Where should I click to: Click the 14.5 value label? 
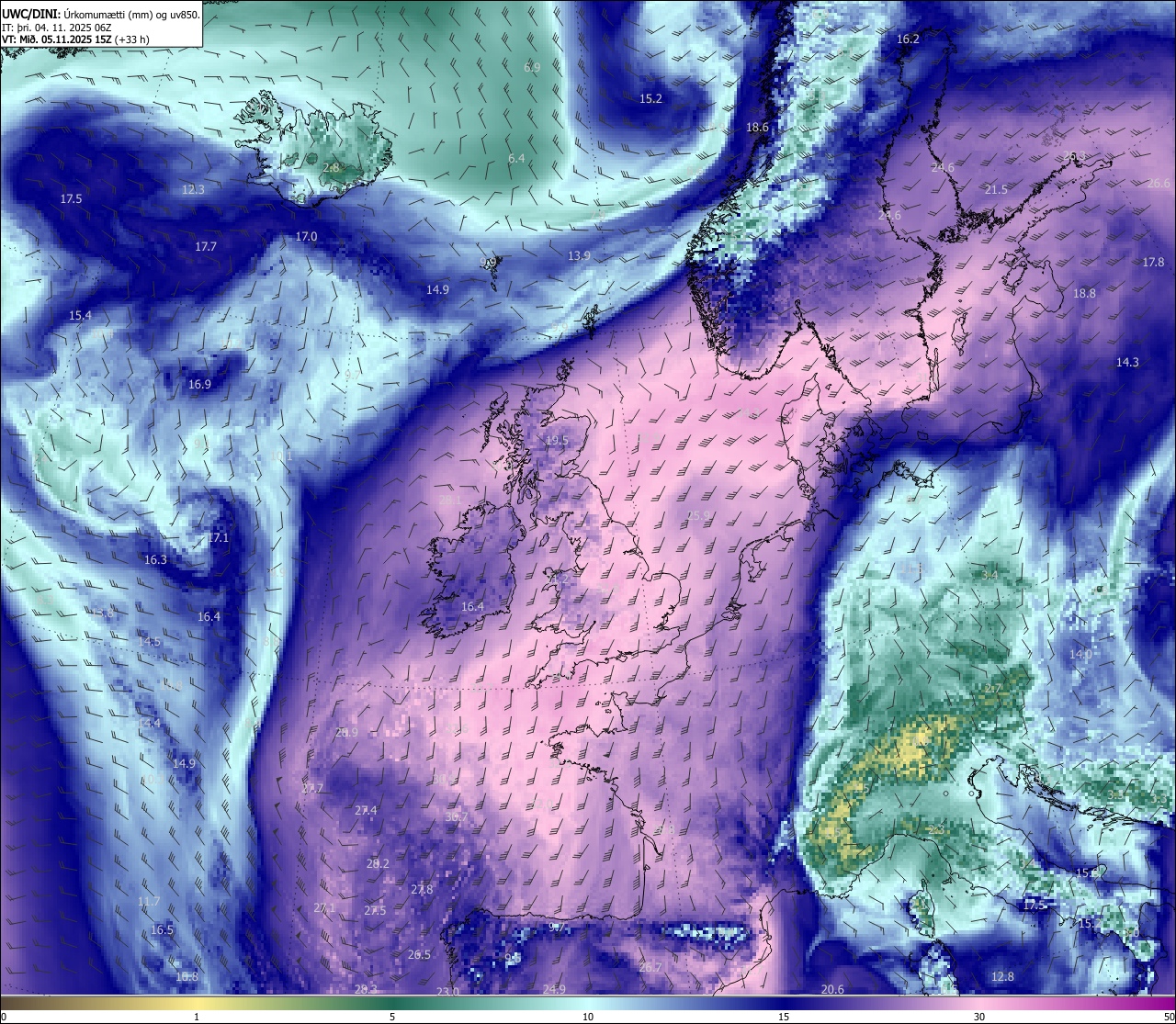[149, 641]
